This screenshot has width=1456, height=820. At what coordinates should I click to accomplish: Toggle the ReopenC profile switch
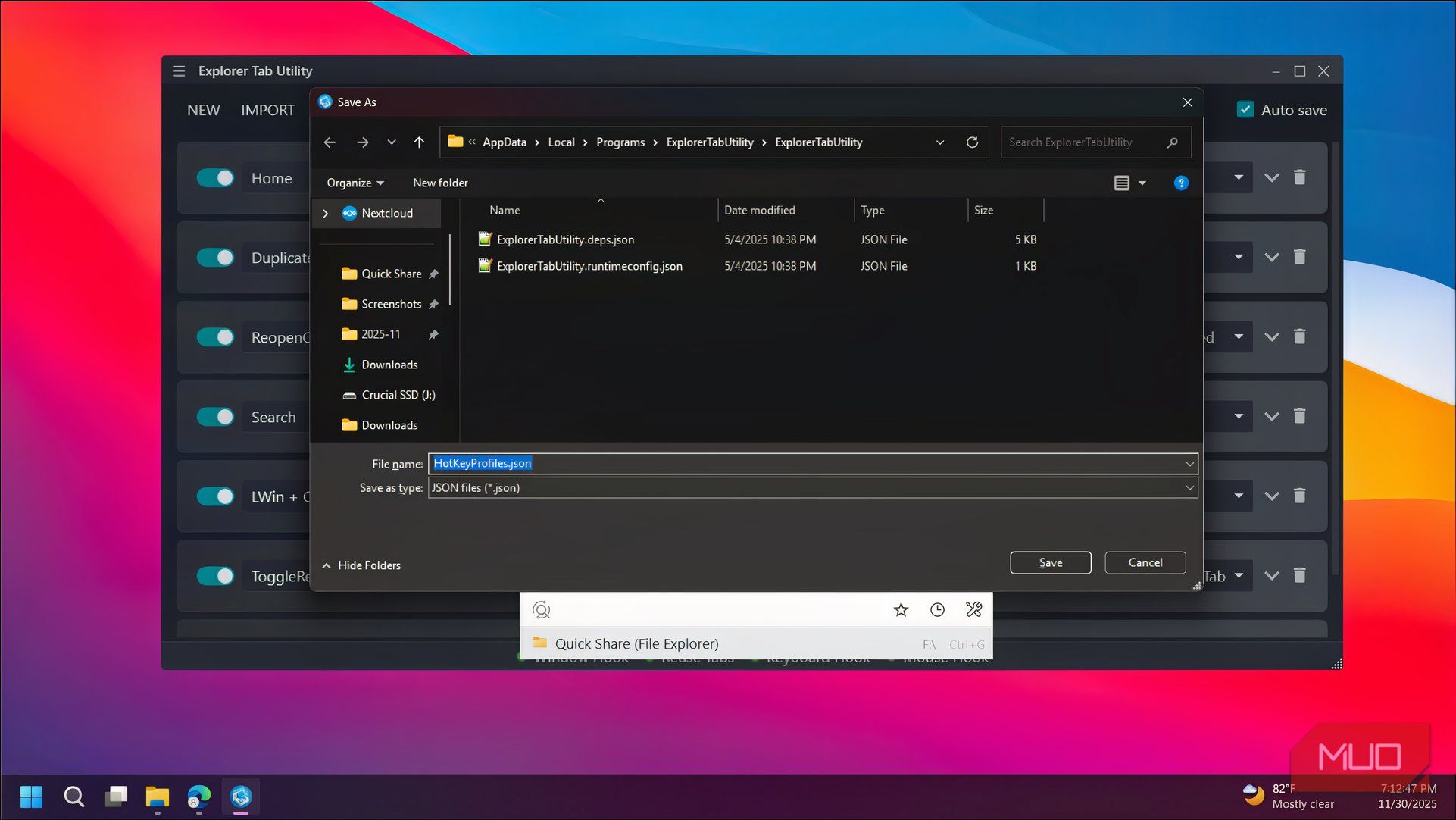(x=215, y=337)
